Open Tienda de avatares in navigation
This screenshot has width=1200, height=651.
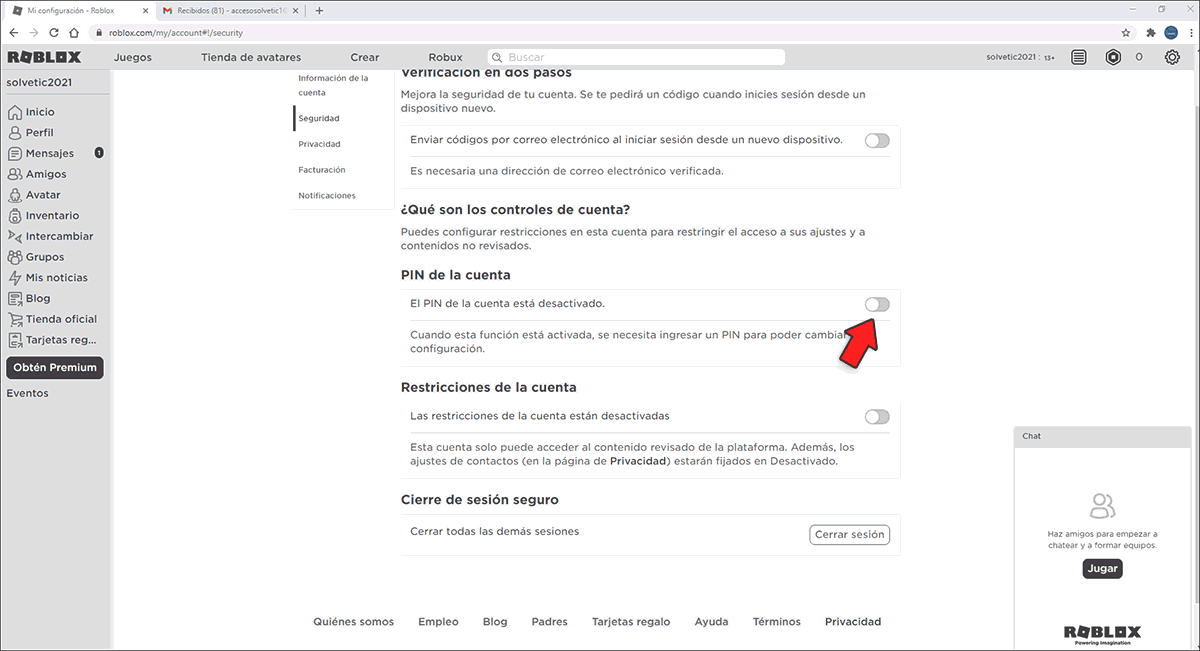251,57
